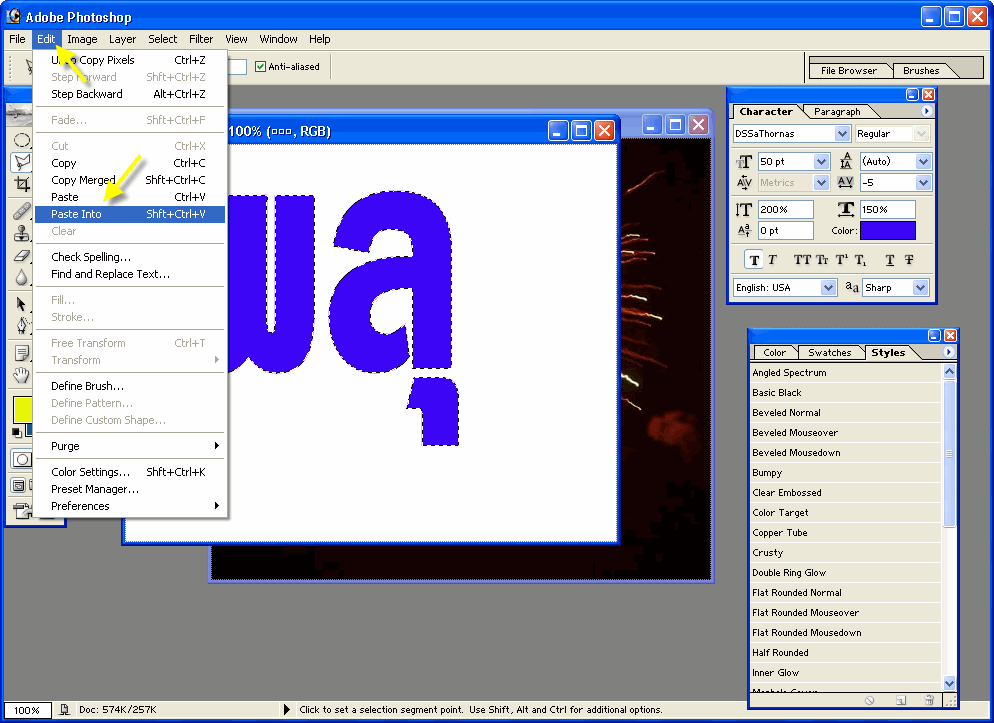Select the Pen tool

(x=22, y=326)
